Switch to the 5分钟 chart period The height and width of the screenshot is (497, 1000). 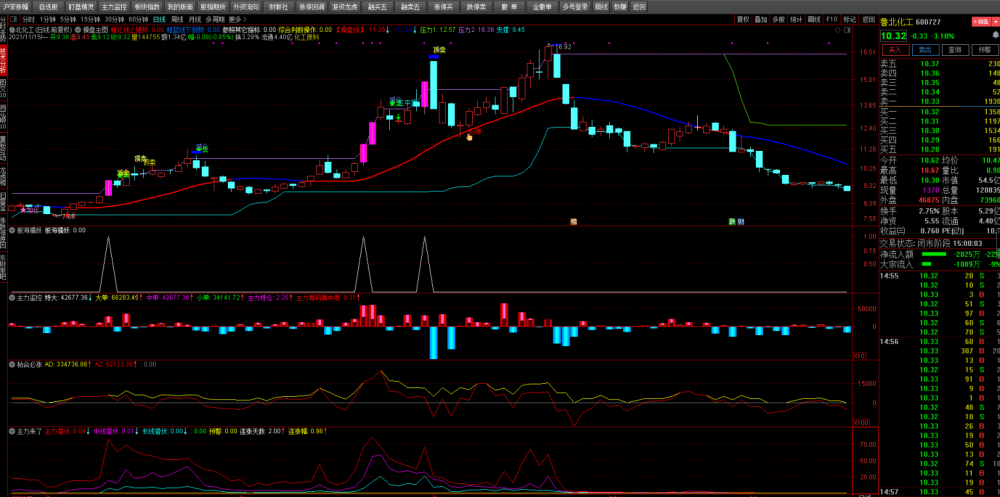(x=68, y=19)
